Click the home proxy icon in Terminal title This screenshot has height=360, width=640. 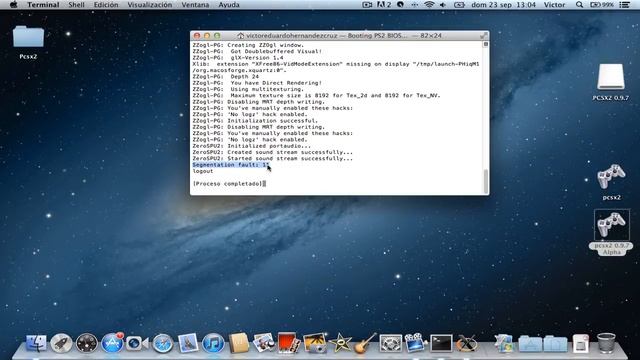point(240,36)
